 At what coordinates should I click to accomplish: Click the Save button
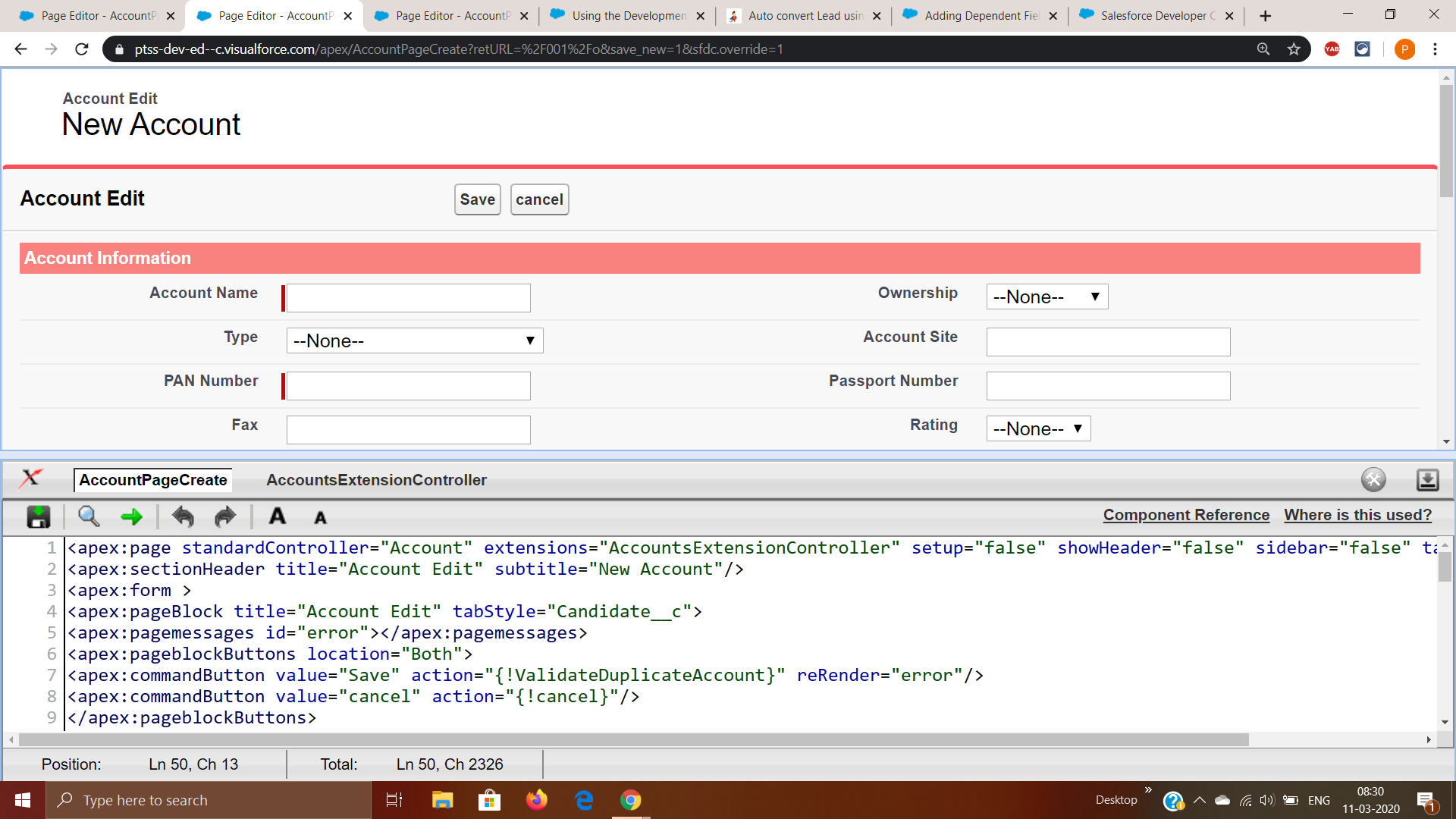[477, 199]
